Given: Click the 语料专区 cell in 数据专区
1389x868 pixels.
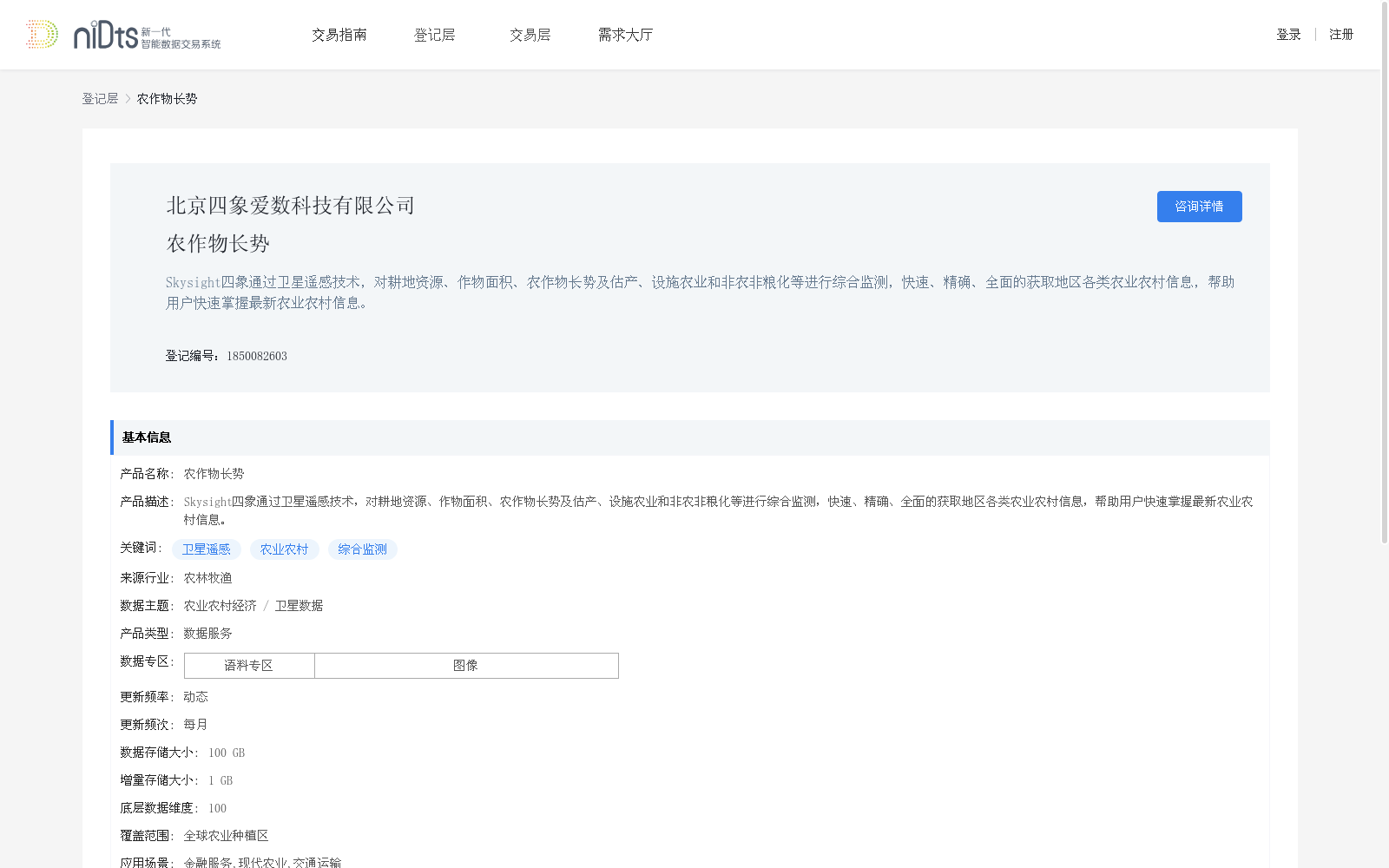Looking at the screenshot, I should [249, 666].
